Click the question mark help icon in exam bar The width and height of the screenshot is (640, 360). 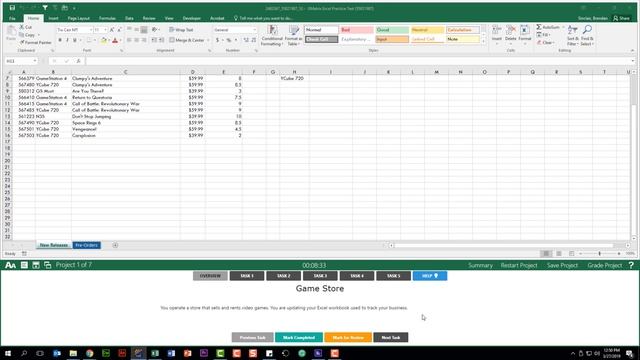click(x=631, y=265)
